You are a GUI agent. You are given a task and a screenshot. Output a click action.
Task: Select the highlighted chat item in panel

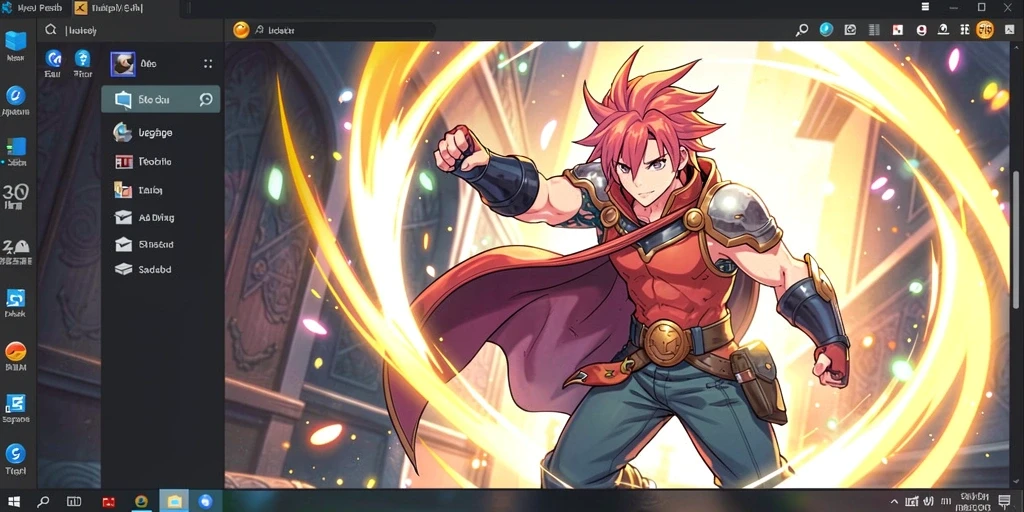point(161,99)
